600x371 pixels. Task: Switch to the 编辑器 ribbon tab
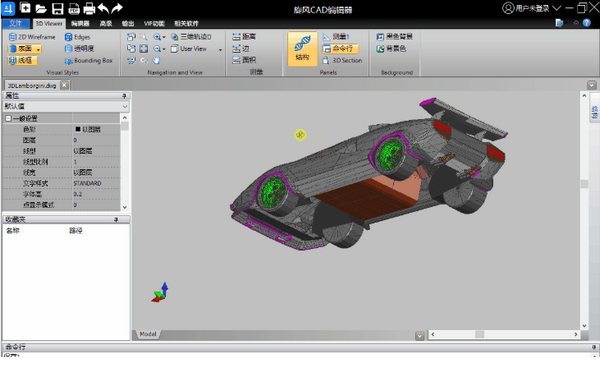(x=80, y=23)
